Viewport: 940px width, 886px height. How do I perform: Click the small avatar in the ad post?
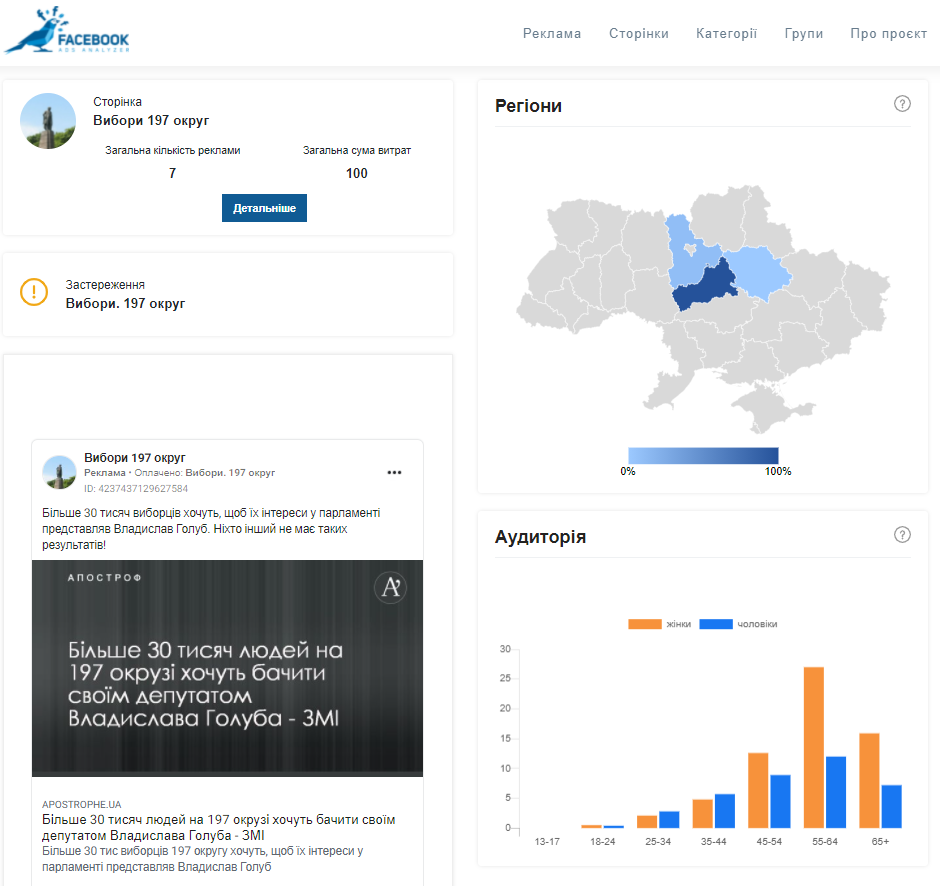pyautogui.click(x=60, y=472)
